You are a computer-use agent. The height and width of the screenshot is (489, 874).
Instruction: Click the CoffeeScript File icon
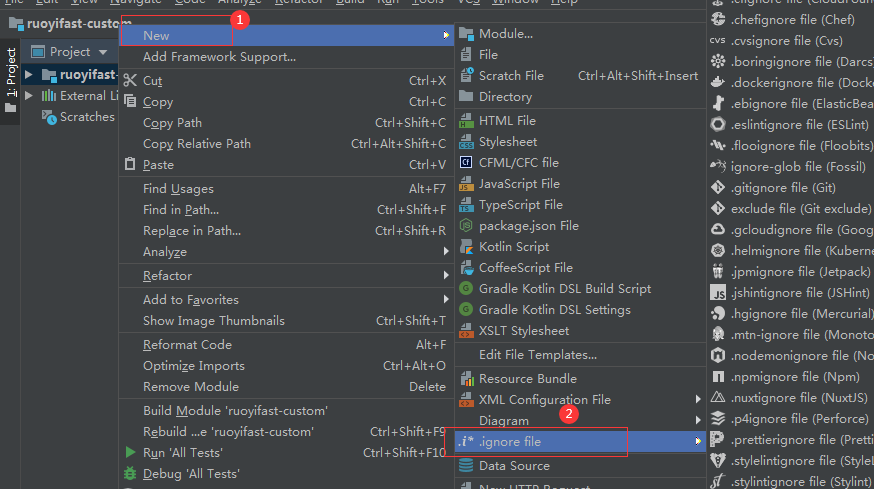[x=466, y=268]
